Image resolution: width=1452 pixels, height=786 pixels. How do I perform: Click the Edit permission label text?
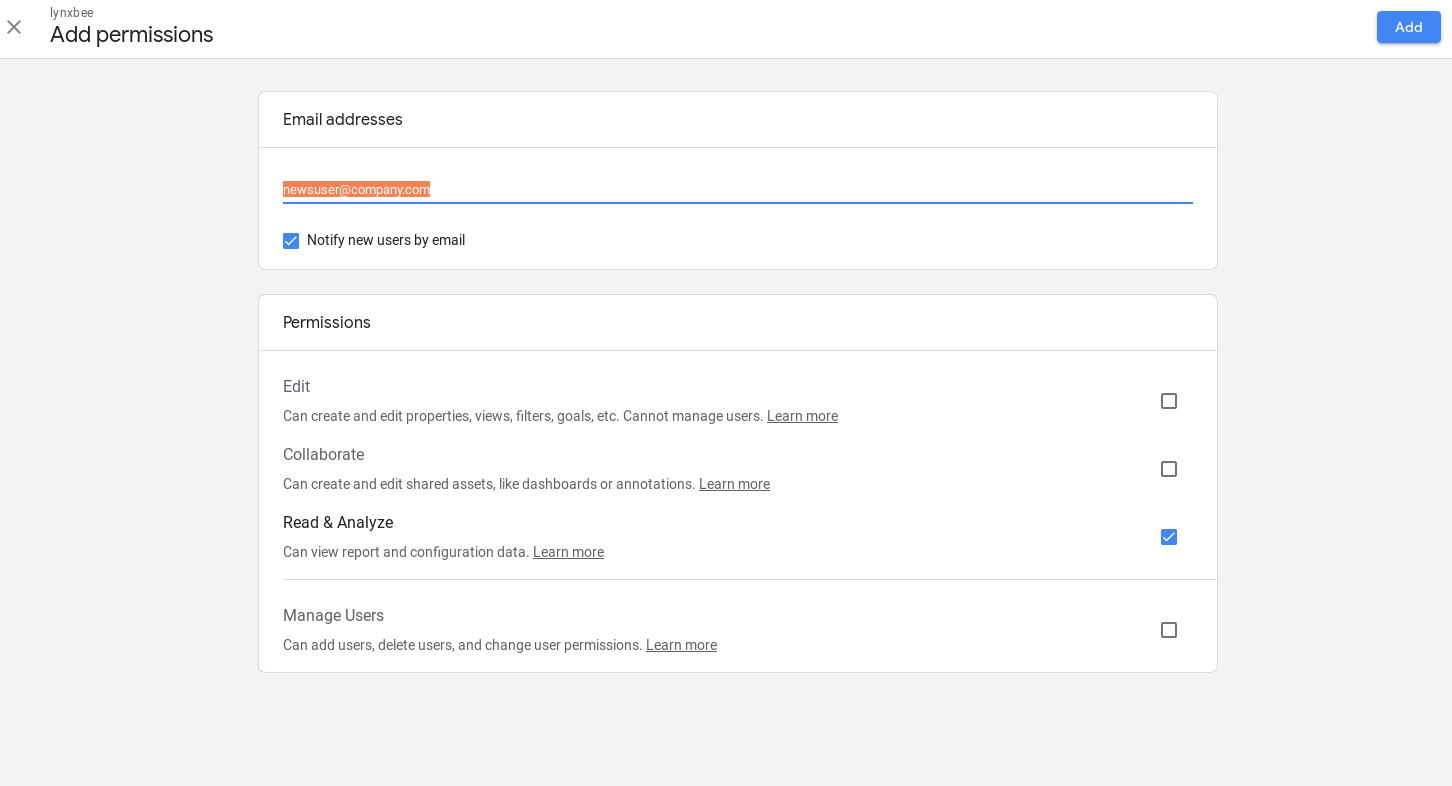[296, 386]
